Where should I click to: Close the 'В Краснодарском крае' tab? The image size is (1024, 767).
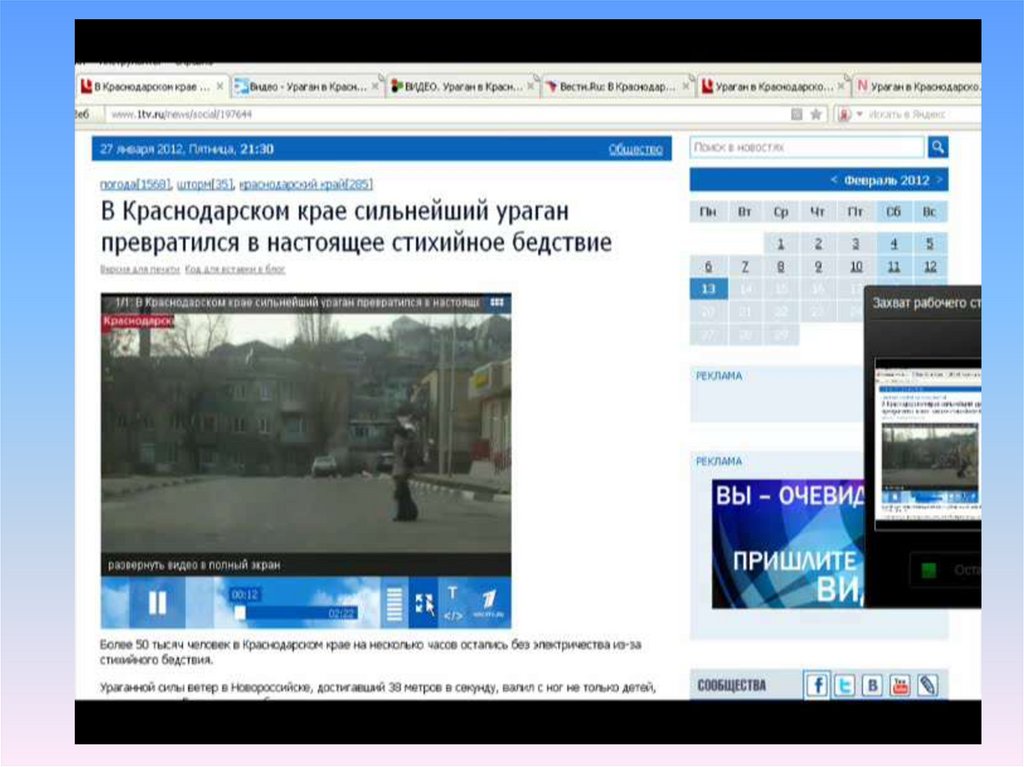click(220, 86)
